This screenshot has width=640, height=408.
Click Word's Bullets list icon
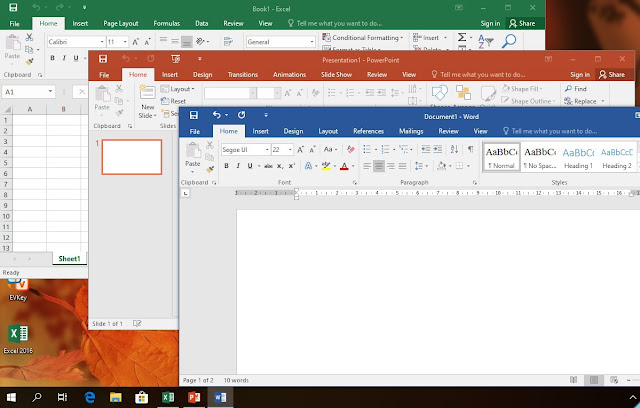(x=367, y=149)
